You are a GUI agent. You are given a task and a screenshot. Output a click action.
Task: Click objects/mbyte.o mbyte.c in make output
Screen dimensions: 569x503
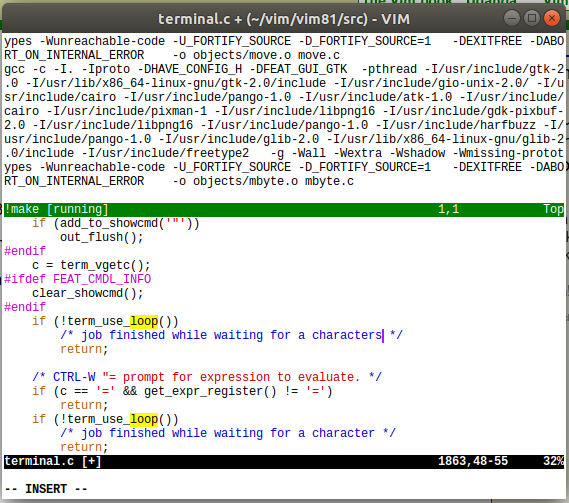point(273,181)
